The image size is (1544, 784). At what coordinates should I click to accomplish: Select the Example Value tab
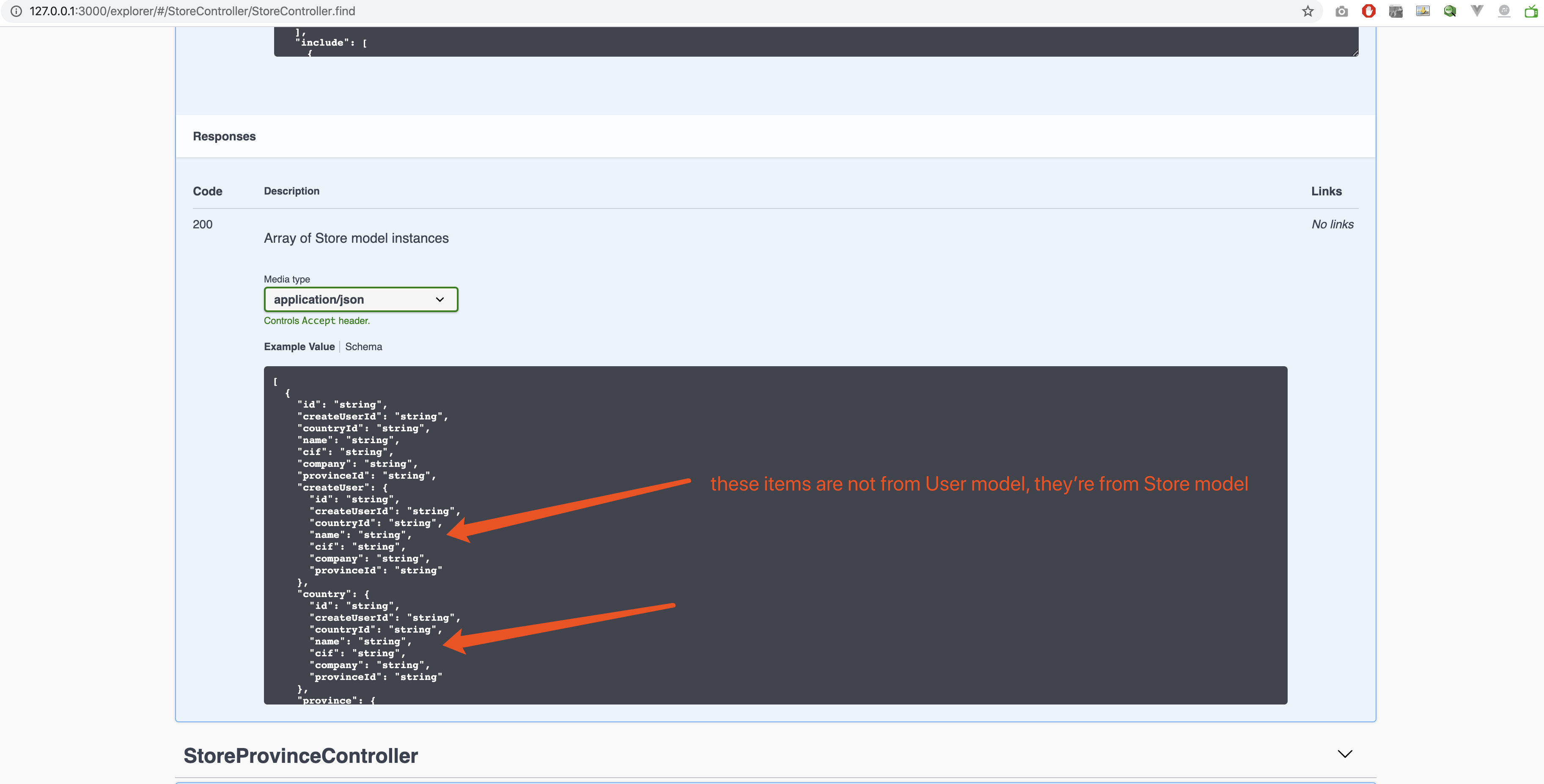pyautogui.click(x=299, y=346)
